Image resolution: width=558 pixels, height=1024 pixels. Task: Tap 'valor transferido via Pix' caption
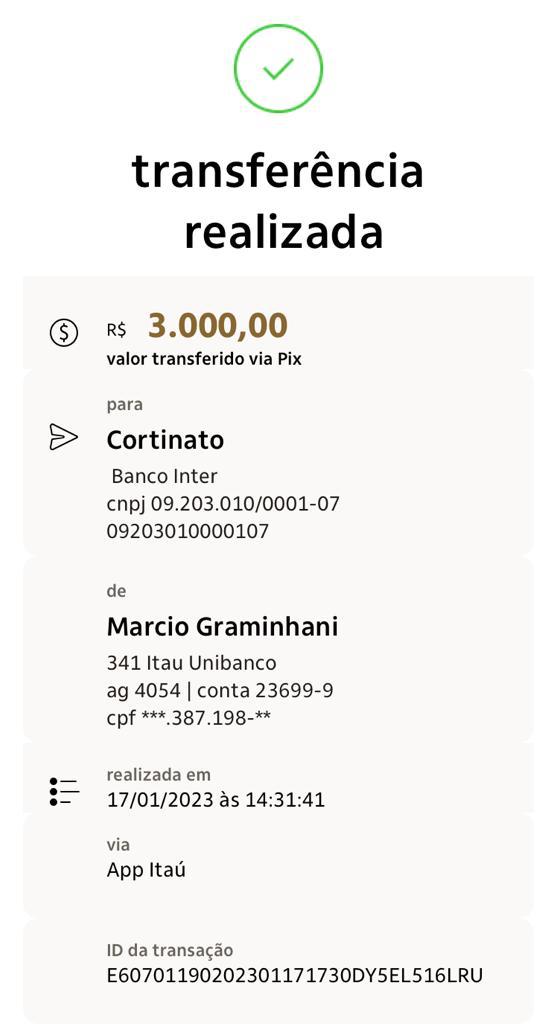204,359
